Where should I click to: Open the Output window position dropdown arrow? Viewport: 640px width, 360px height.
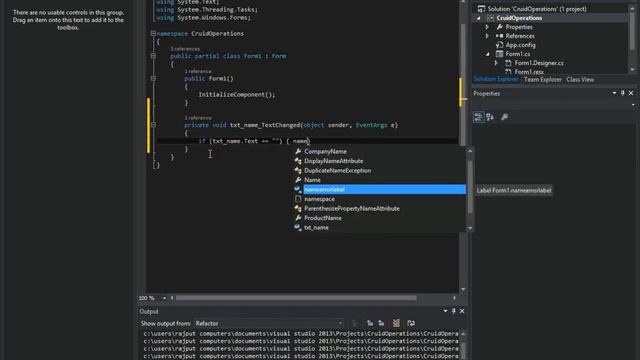point(445,311)
